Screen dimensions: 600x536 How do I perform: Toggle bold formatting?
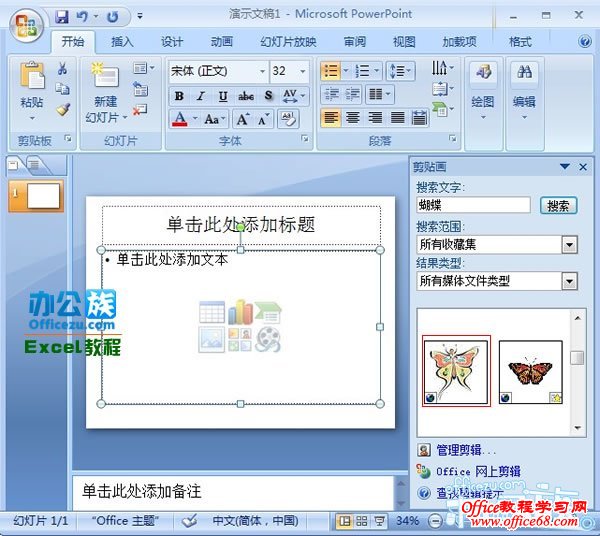click(179, 96)
